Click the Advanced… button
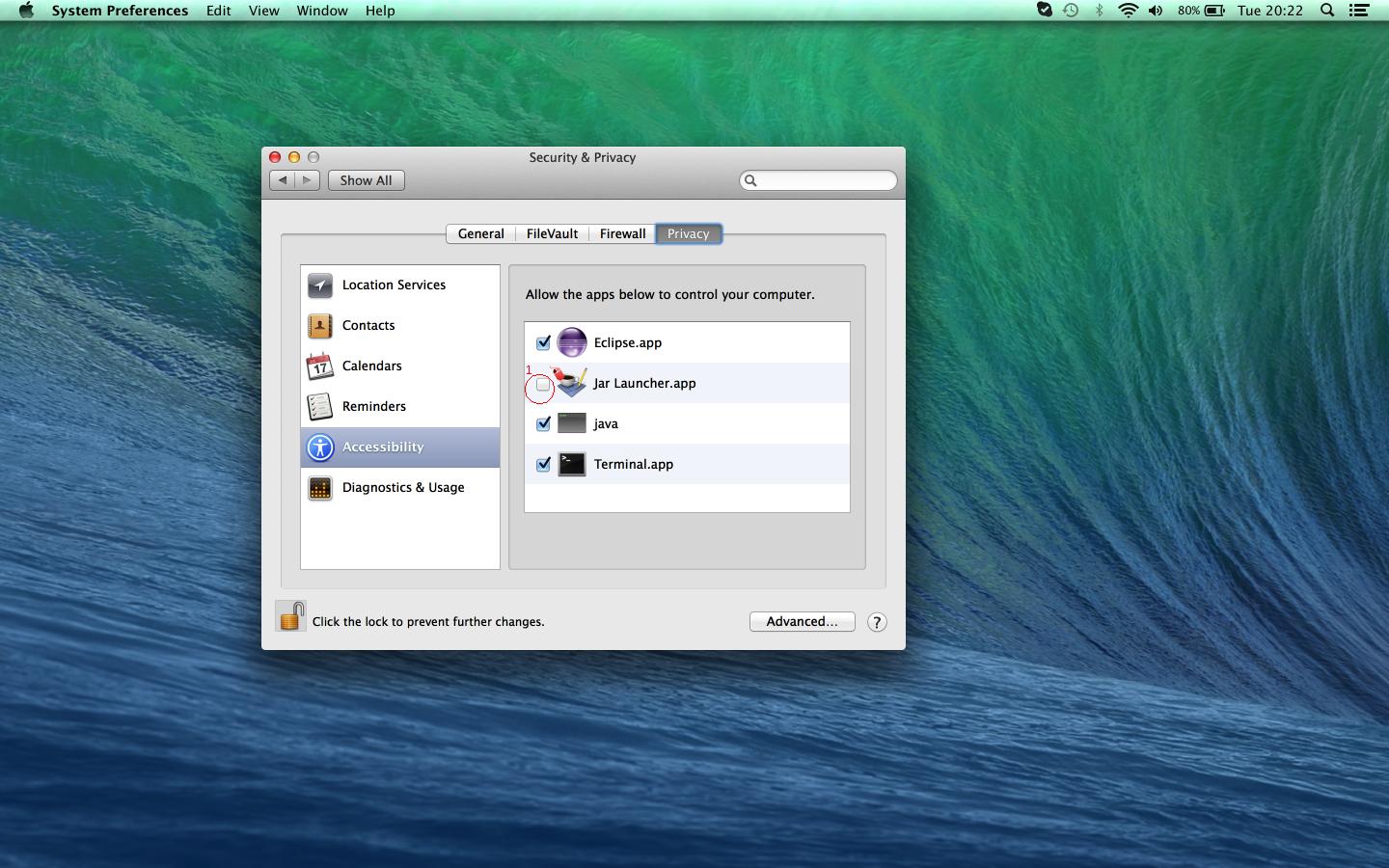 pyautogui.click(x=803, y=621)
